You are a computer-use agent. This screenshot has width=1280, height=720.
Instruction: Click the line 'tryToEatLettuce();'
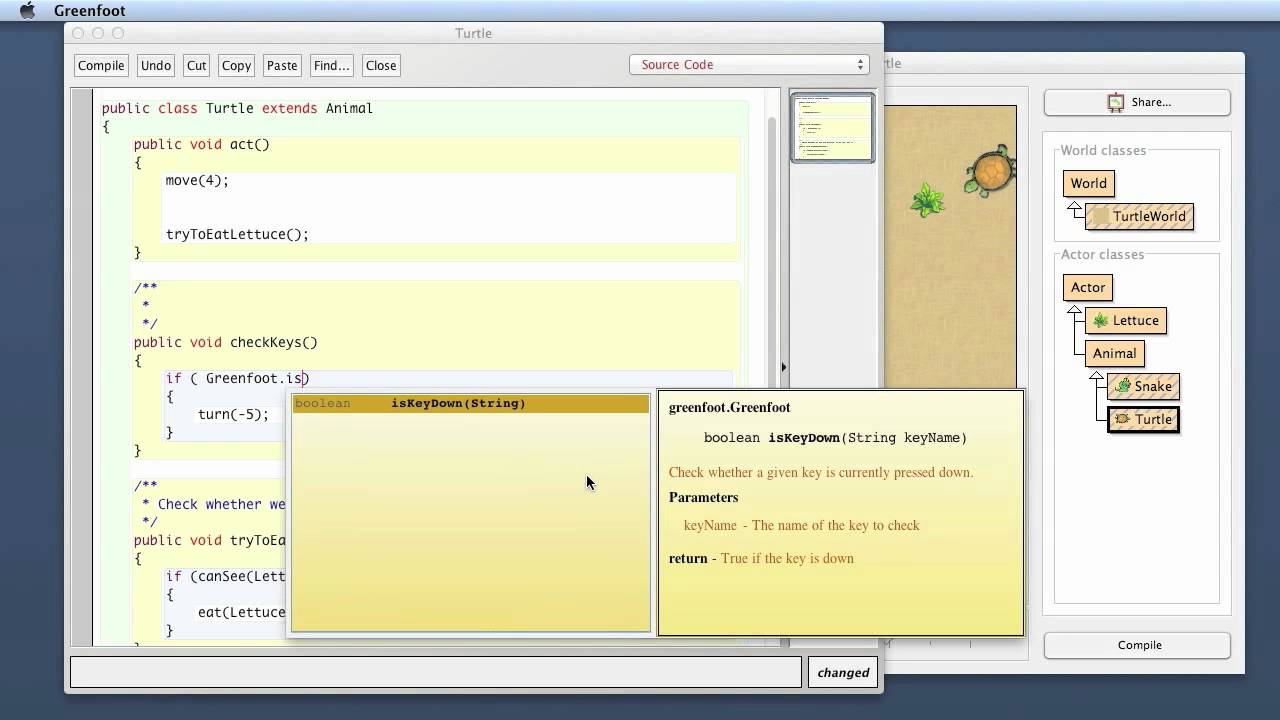(x=237, y=234)
